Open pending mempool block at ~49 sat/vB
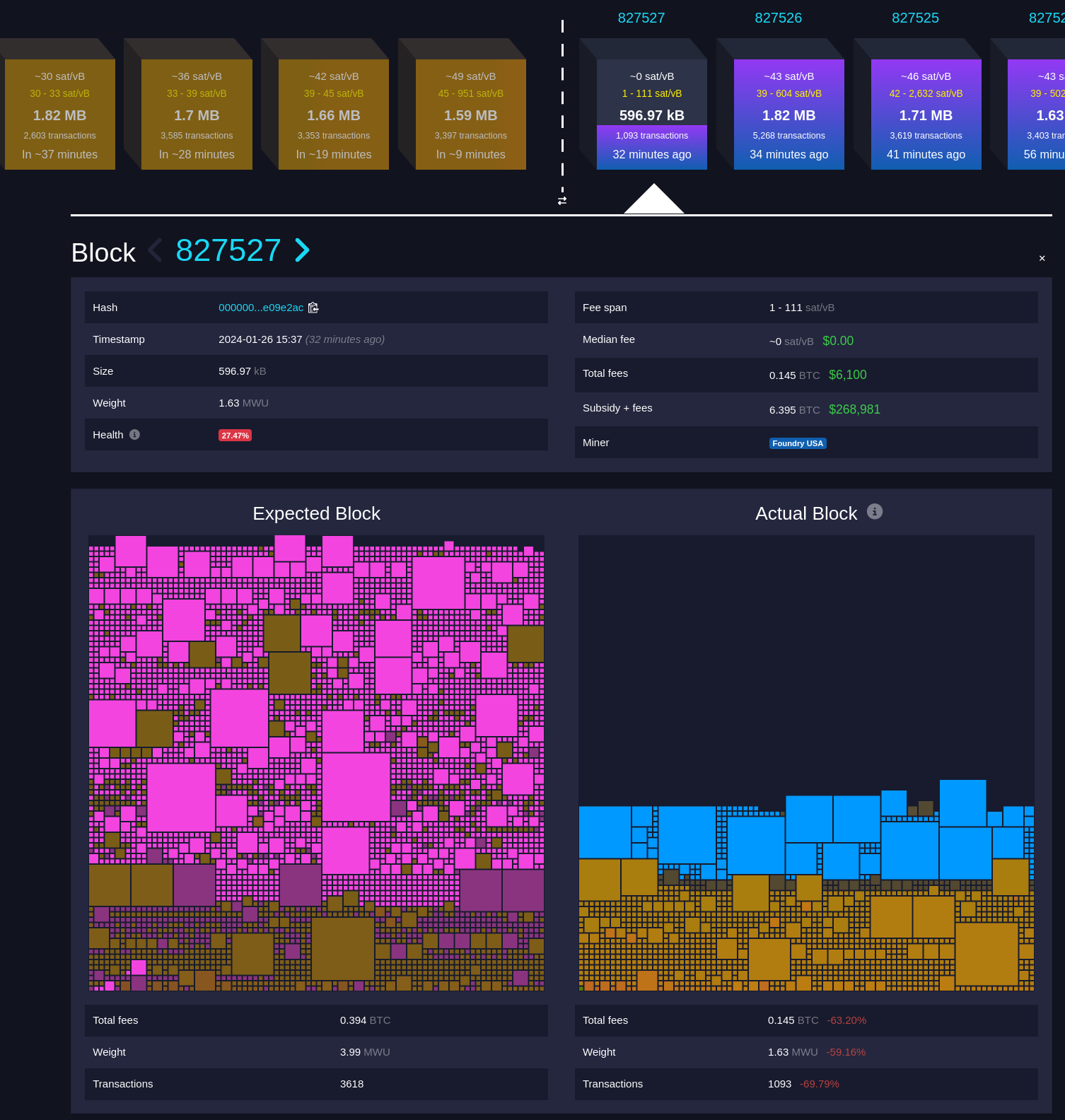Image resolution: width=1065 pixels, height=1120 pixels. pos(470,115)
